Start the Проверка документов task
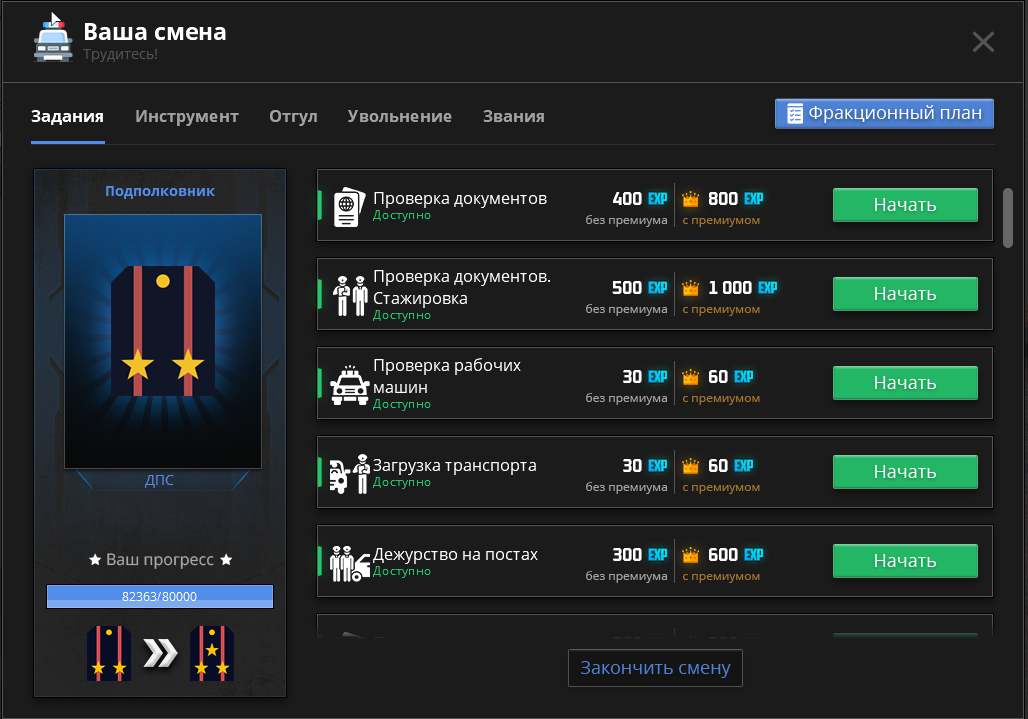1028x719 pixels. [904, 205]
